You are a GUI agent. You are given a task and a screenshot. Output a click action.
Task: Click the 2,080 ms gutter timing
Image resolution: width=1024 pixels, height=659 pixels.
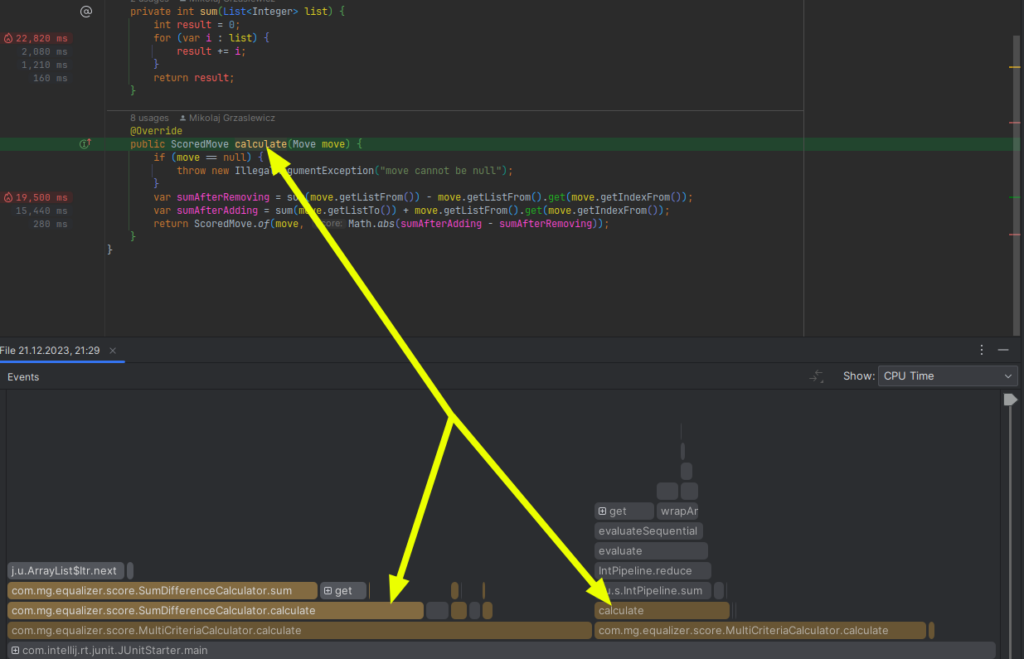click(44, 52)
